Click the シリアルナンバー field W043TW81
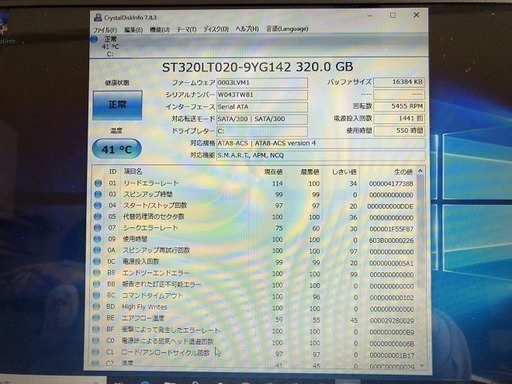The height and width of the screenshot is (384, 512). tap(262, 95)
